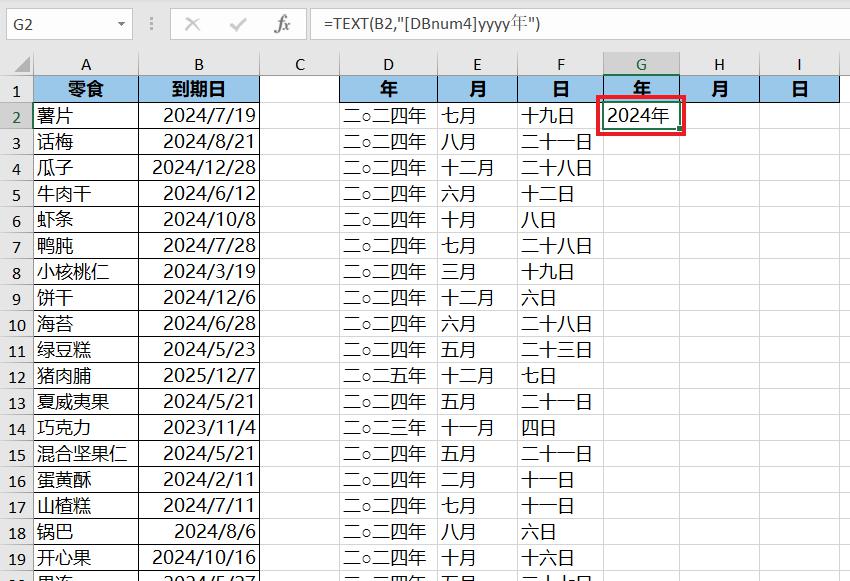Click the 话梅 cell

(x=86, y=141)
